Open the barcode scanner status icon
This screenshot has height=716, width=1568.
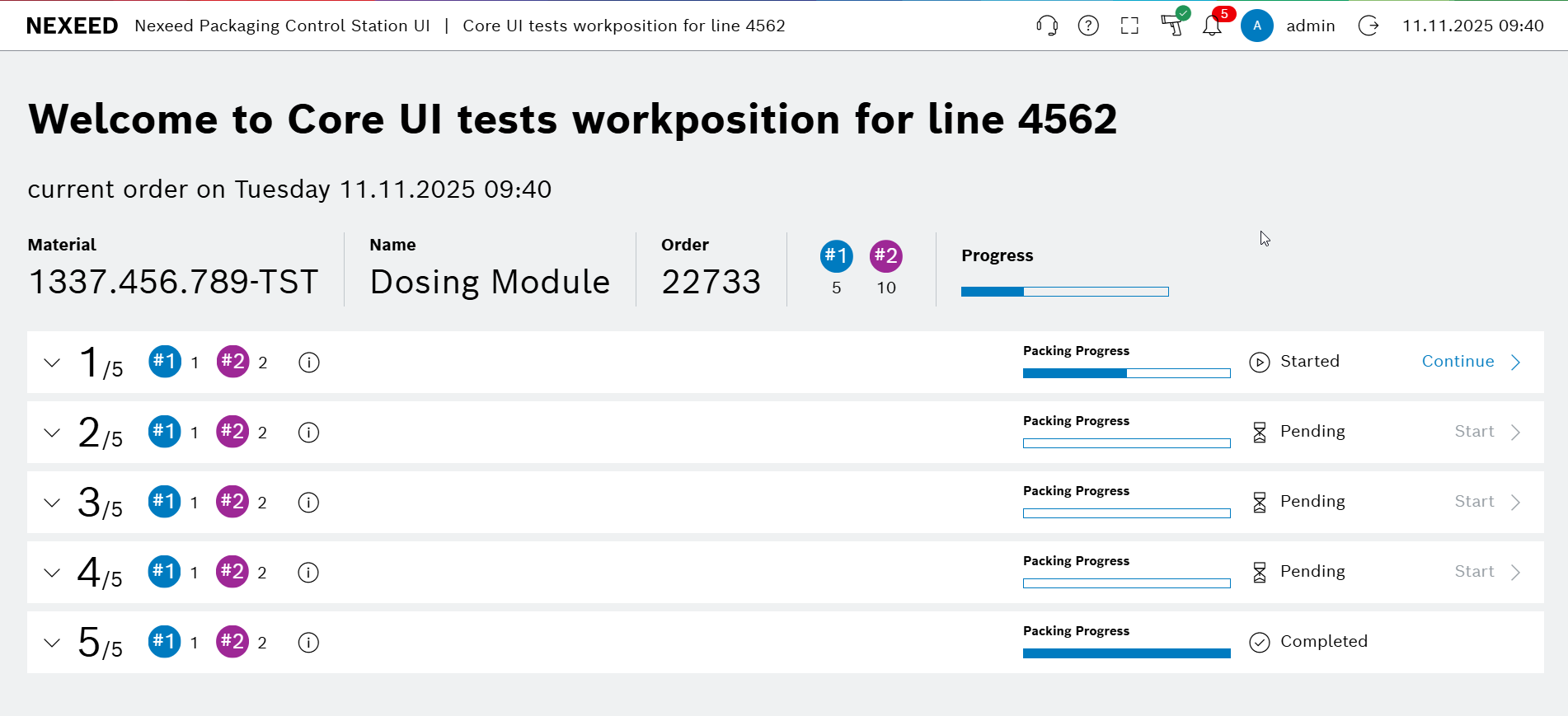tap(1172, 25)
